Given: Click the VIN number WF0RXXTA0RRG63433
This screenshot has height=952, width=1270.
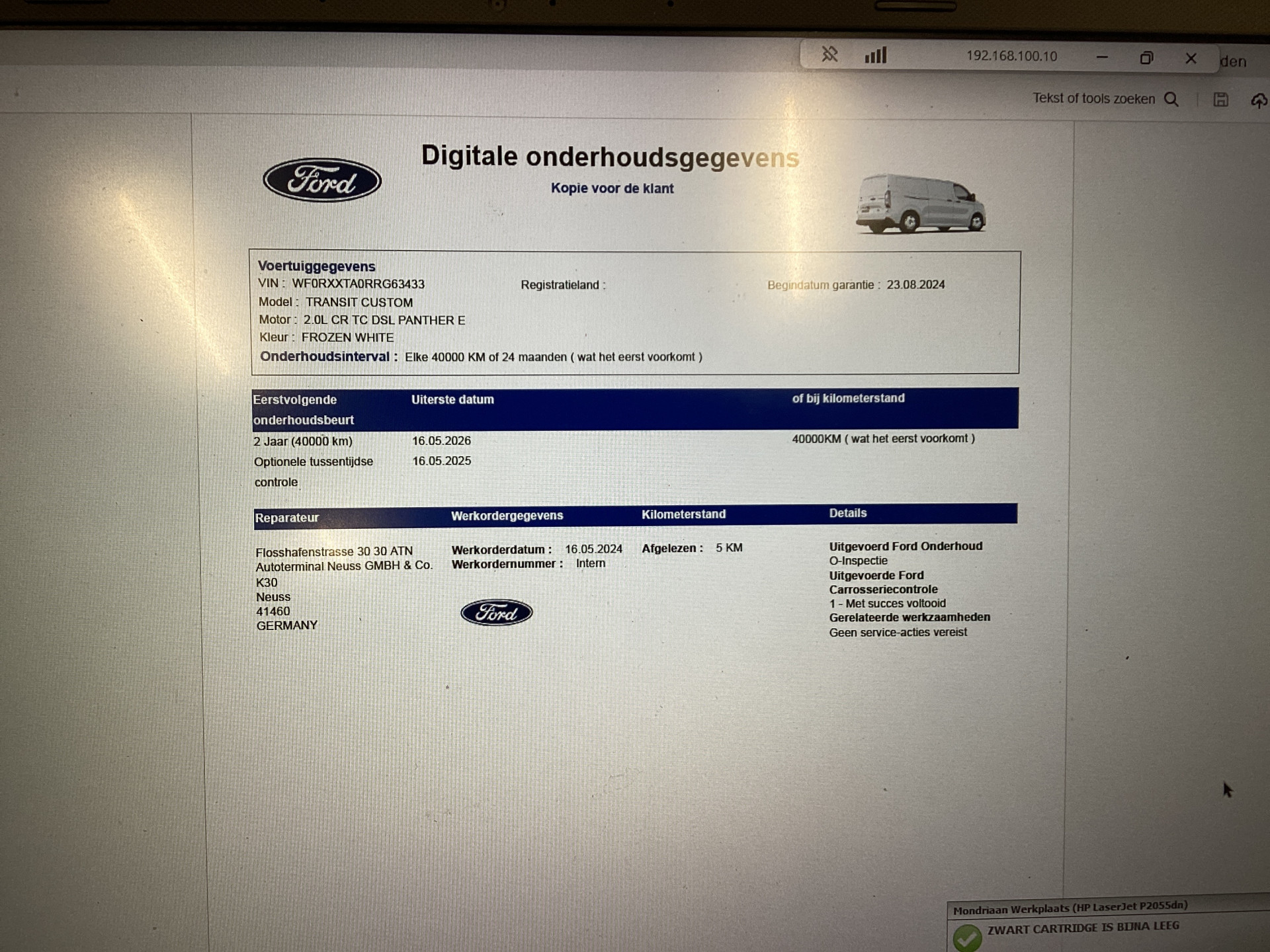Looking at the screenshot, I should (x=358, y=284).
